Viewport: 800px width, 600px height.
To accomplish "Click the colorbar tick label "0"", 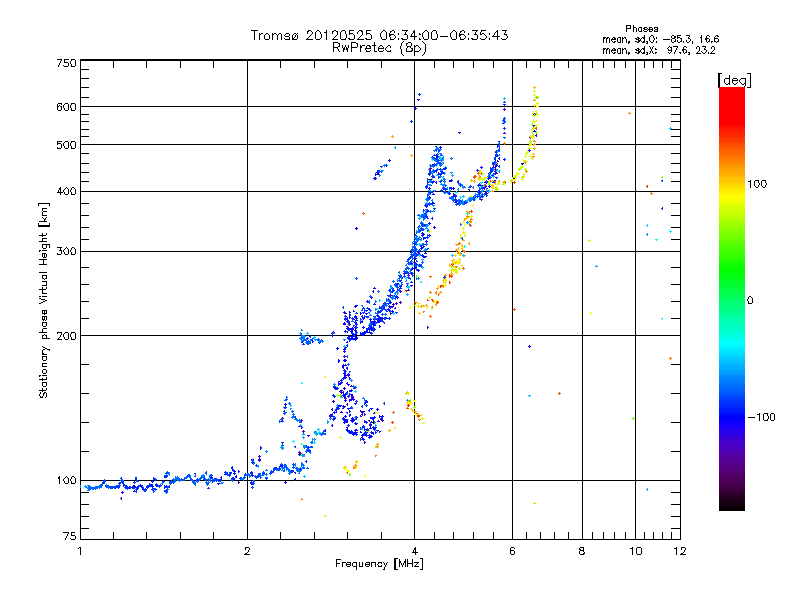I will coord(750,300).
